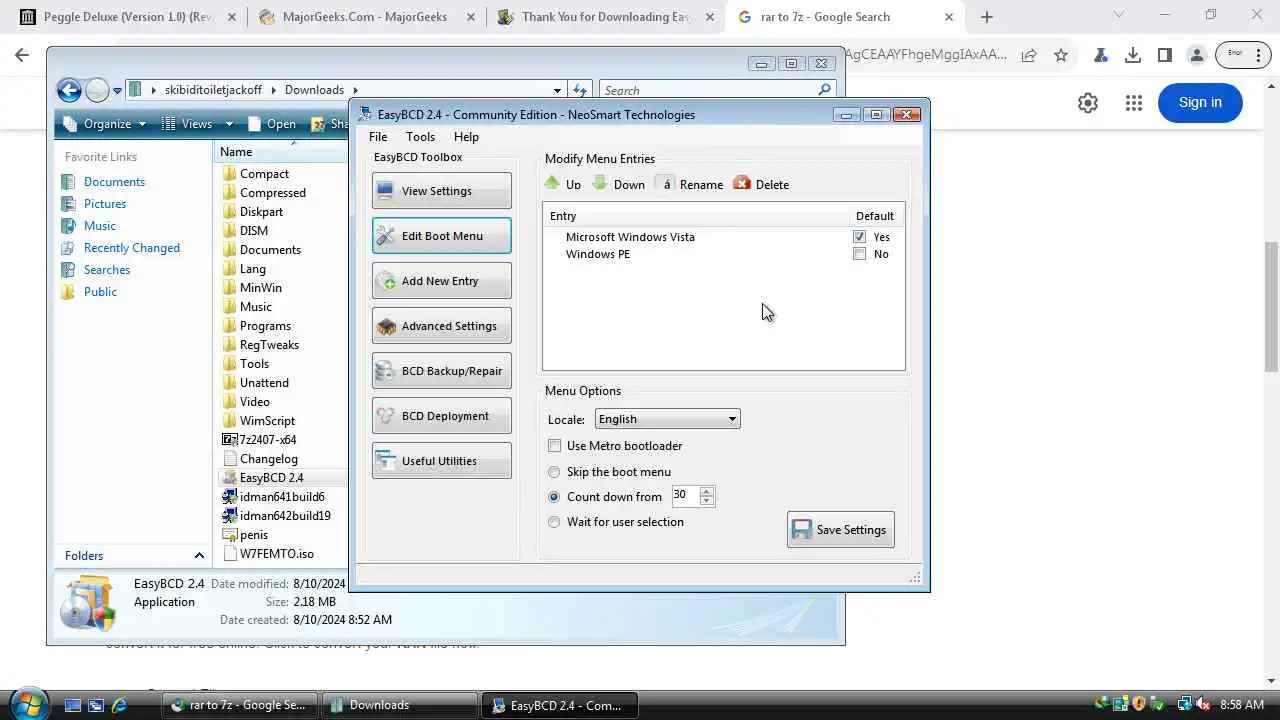1280x720 pixels.
Task: Open the Locale English dropdown
Action: click(667, 419)
